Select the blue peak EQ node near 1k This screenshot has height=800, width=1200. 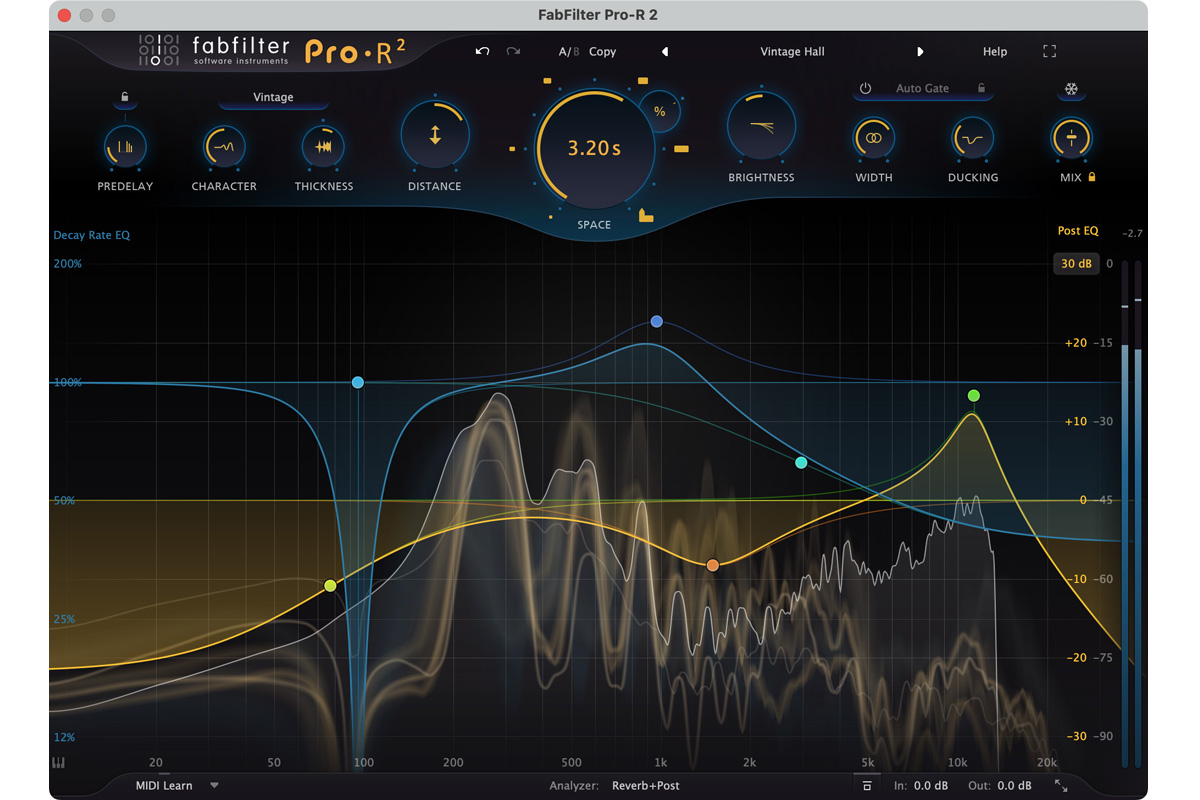(657, 321)
